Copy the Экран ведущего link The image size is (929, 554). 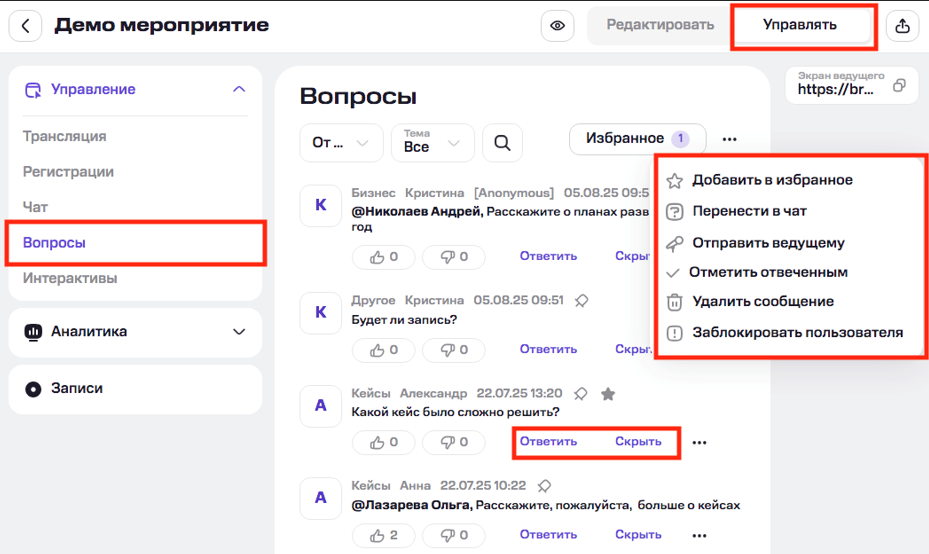[x=899, y=86]
